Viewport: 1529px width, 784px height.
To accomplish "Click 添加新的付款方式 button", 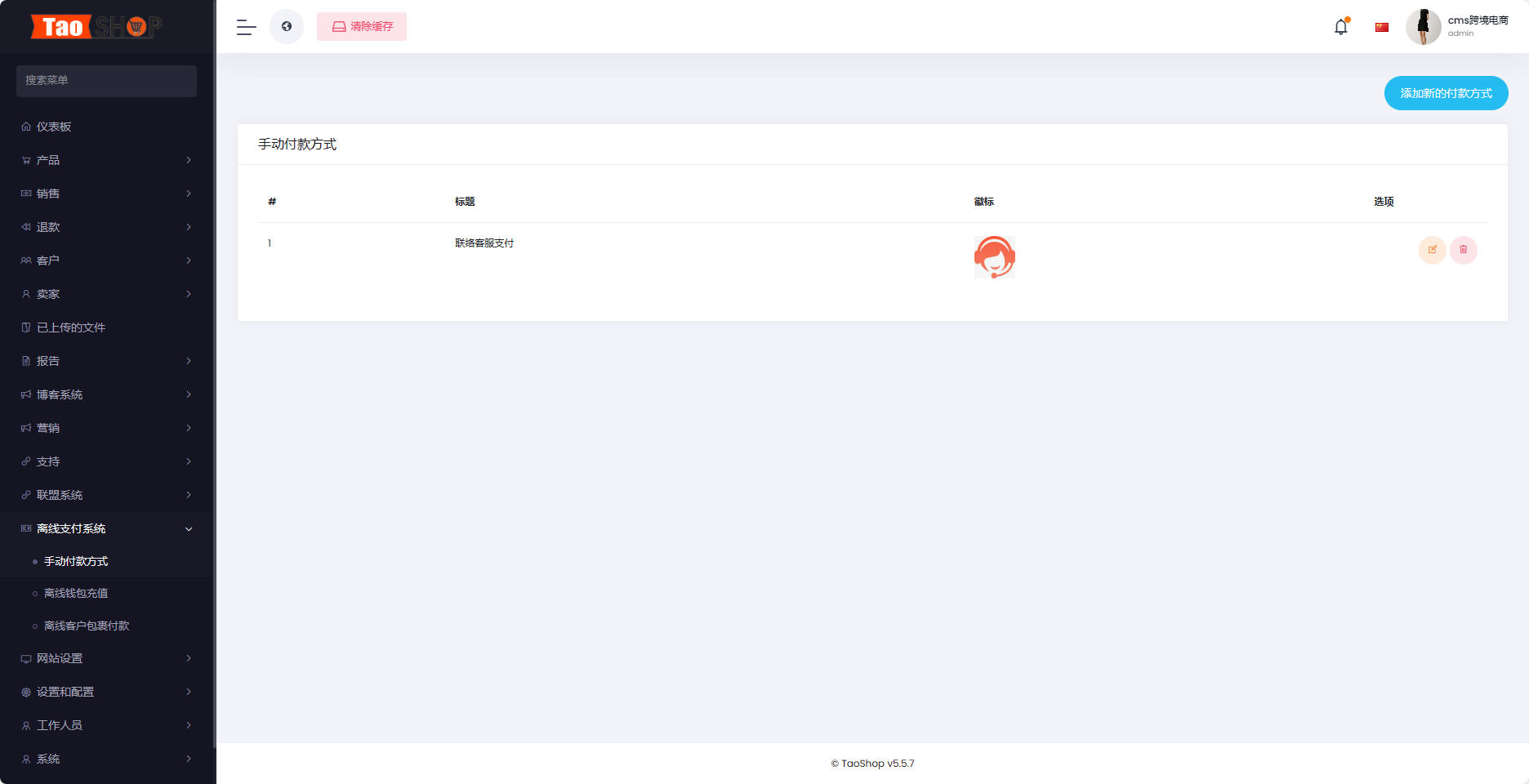I will [1446, 93].
